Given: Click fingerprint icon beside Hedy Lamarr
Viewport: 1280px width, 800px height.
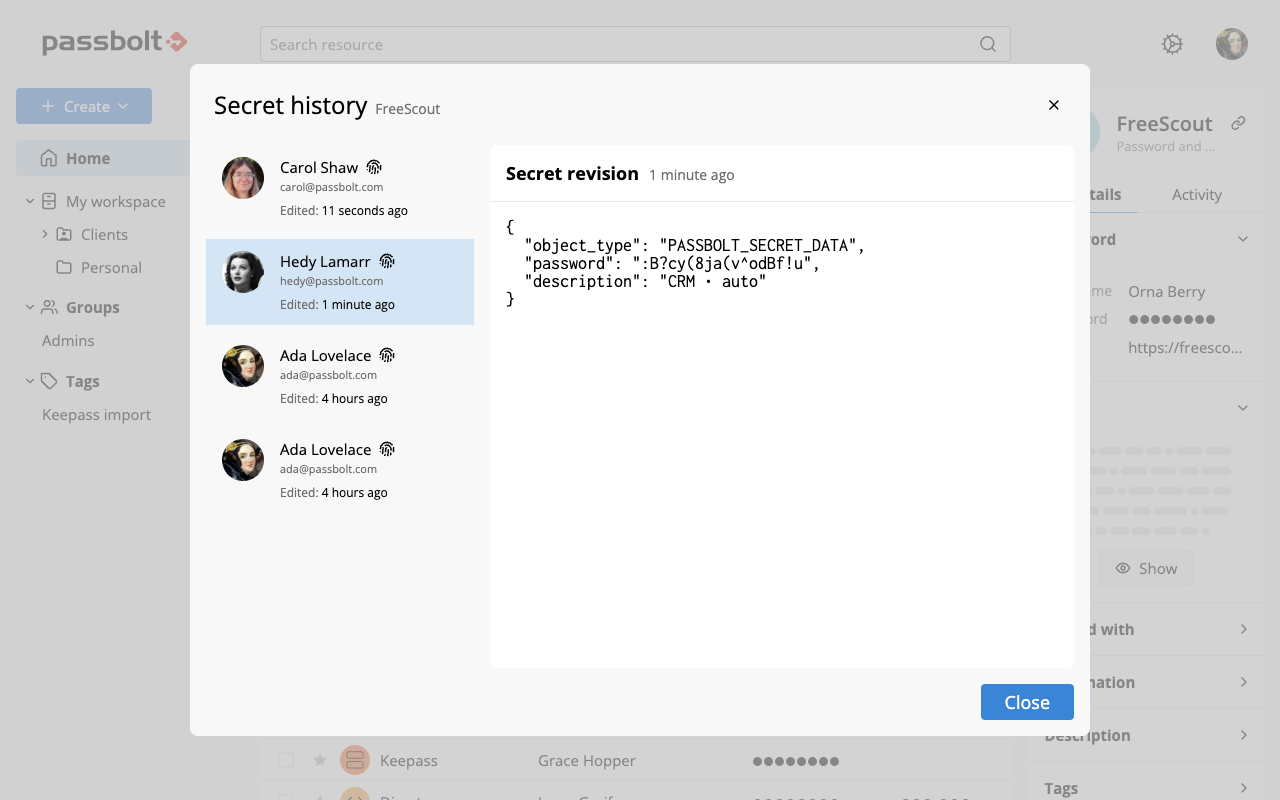Looking at the screenshot, I should (387, 261).
